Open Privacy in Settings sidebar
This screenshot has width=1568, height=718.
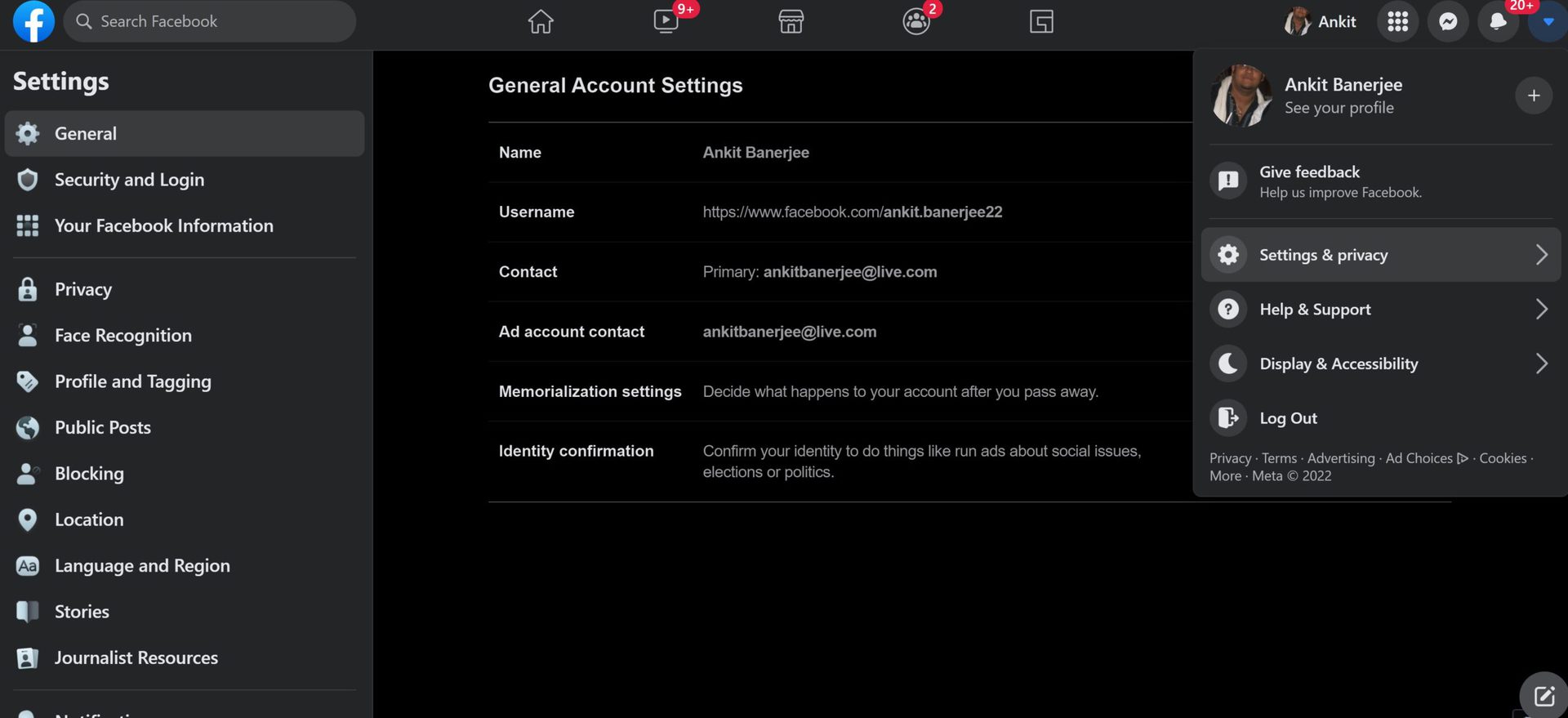click(x=185, y=289)
